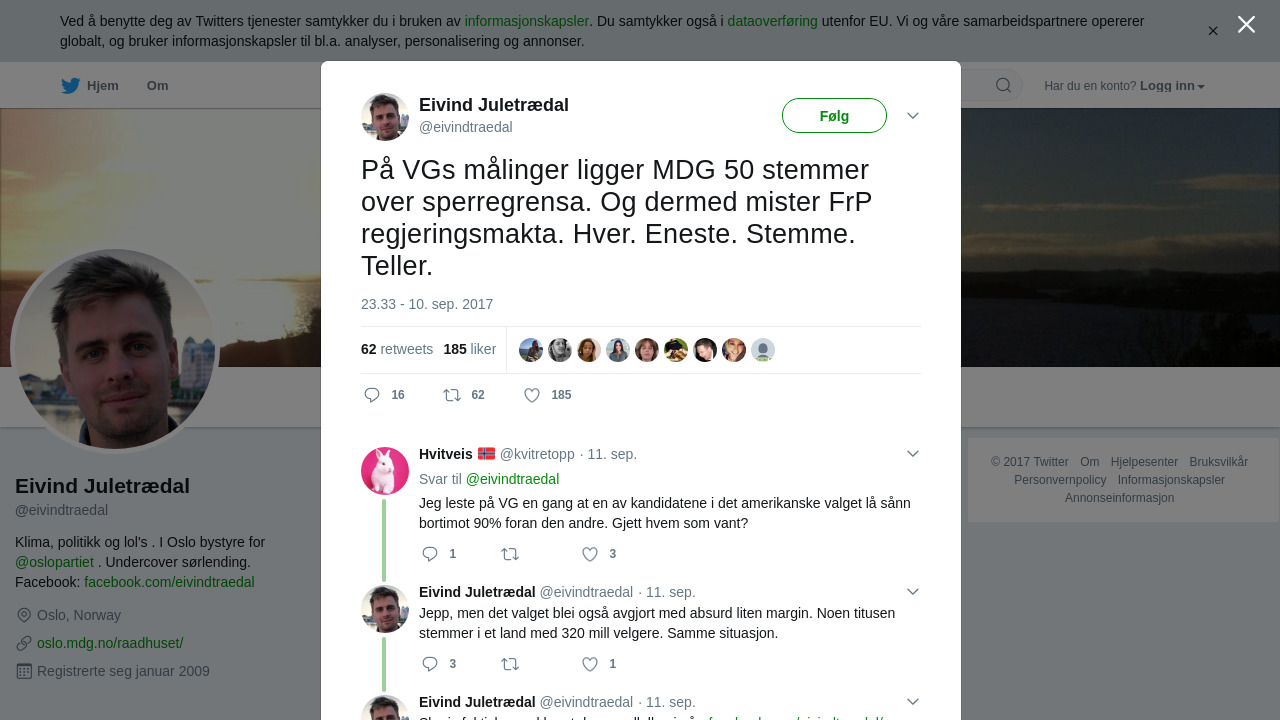
Task: Close the tweet overlay with large X
Action: pyautogui.click(x=1246, y=24)
